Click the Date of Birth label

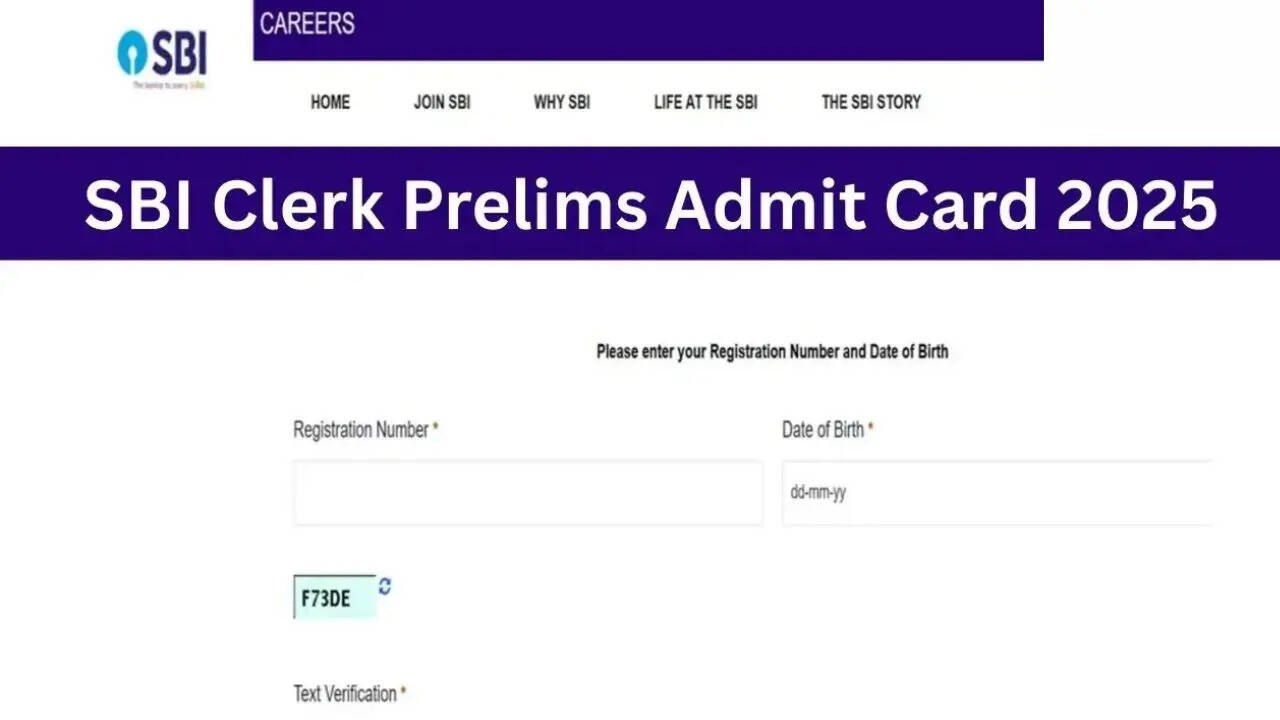click(x=822, y=430)
